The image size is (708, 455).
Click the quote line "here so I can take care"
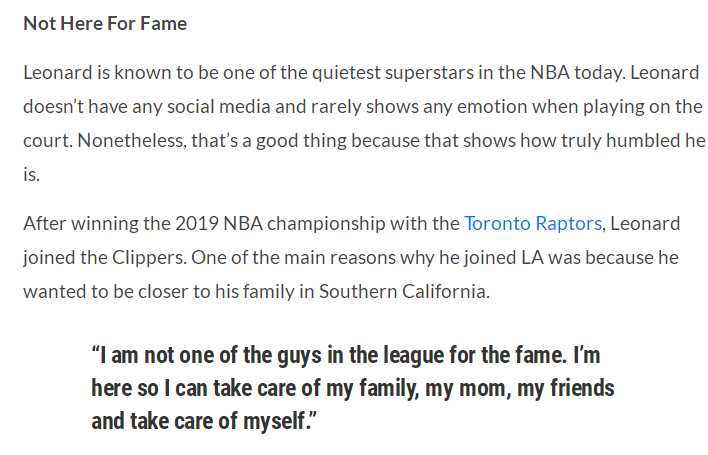353,389
